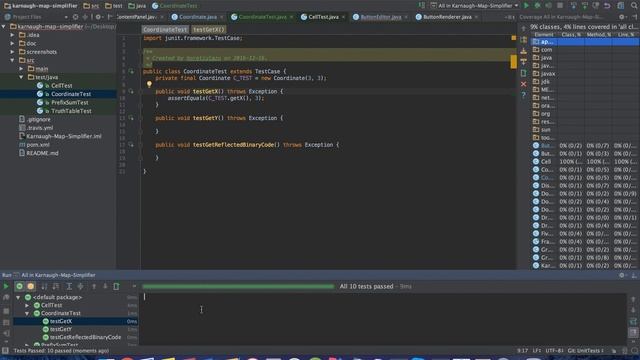Collapse the karnaugh-map-simplifier project root

pyautogui.click(x=4, y=27)
